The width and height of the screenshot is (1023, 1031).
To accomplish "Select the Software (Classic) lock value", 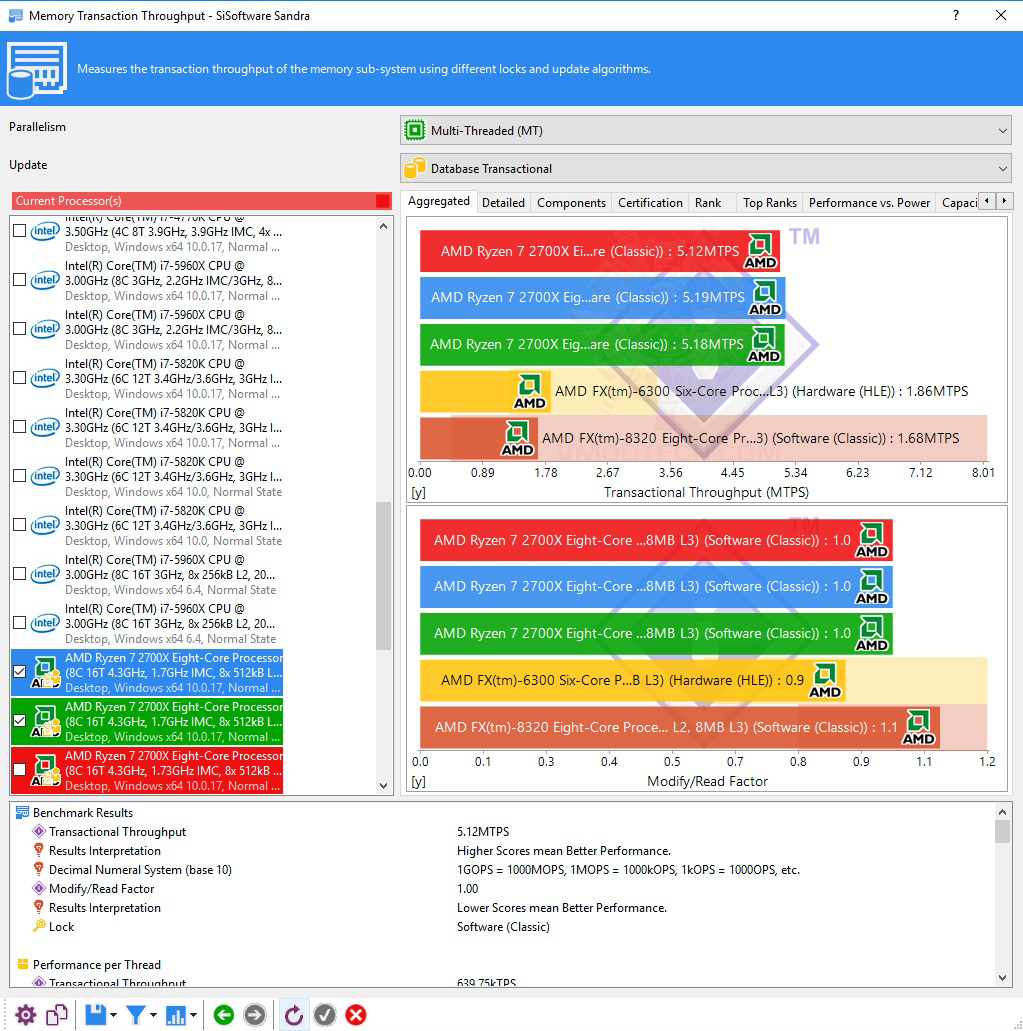I will [503, 926].
